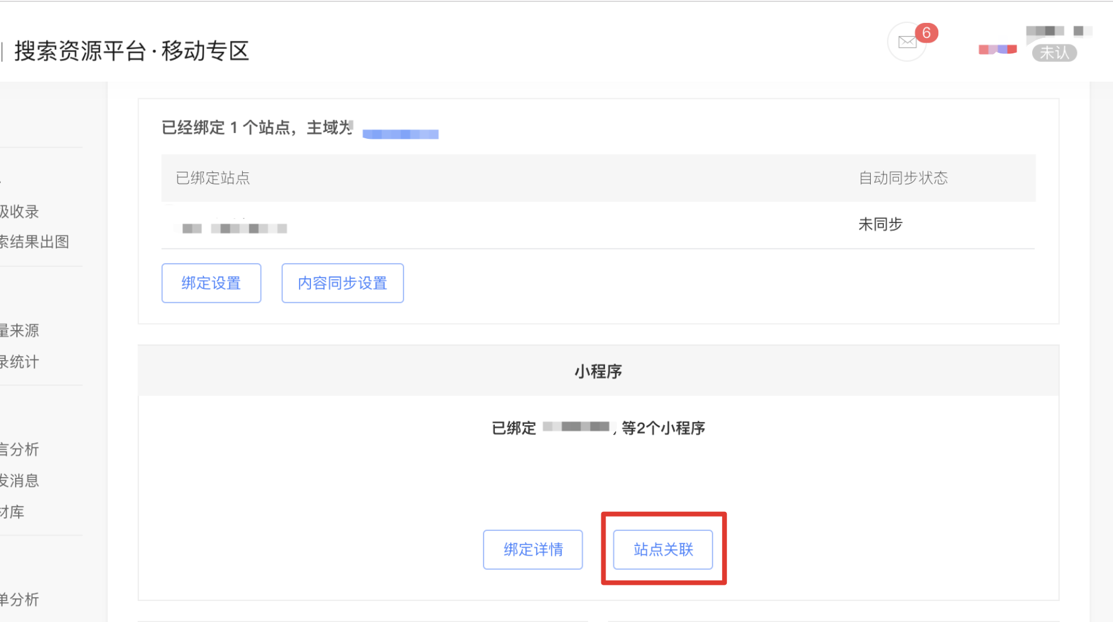
Task: Click the 未同步 sync status text
Action: pyautogui.click(x=880, y=225)
